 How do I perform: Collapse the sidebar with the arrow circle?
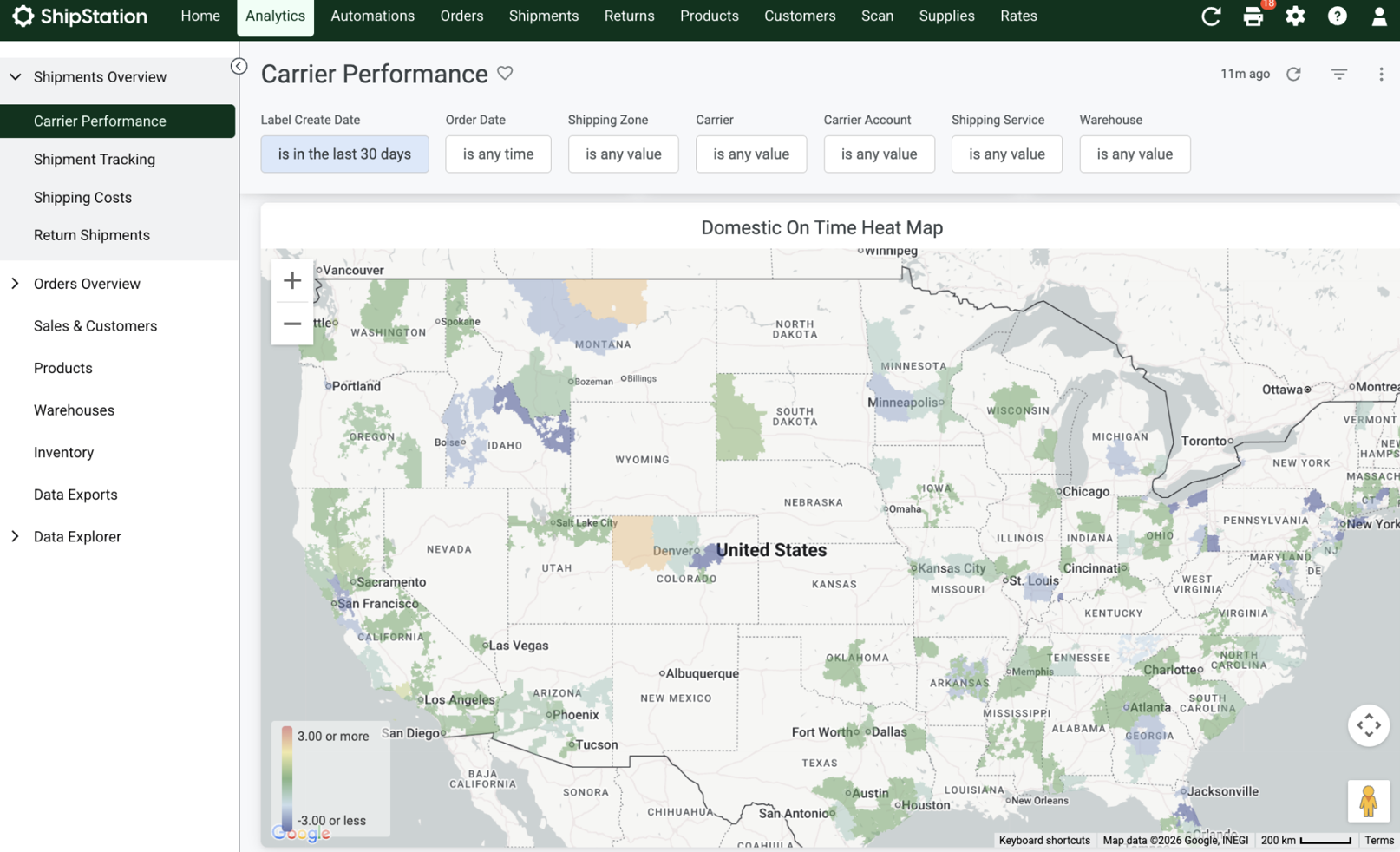239,67
